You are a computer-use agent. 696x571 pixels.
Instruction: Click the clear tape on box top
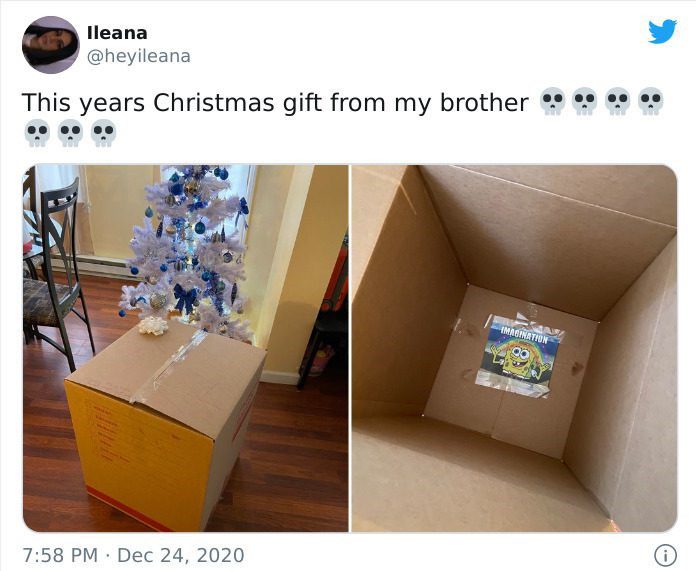(x=171, y=366)
